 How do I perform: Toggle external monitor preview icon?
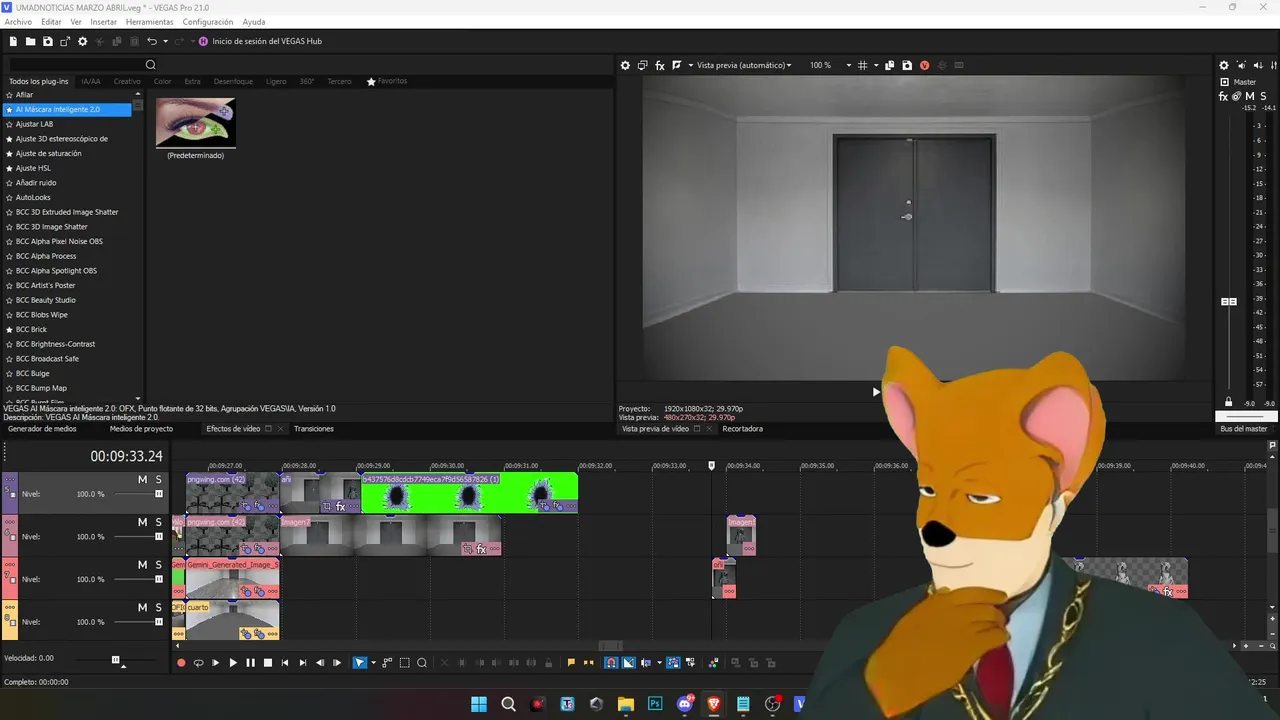(643, 65)
